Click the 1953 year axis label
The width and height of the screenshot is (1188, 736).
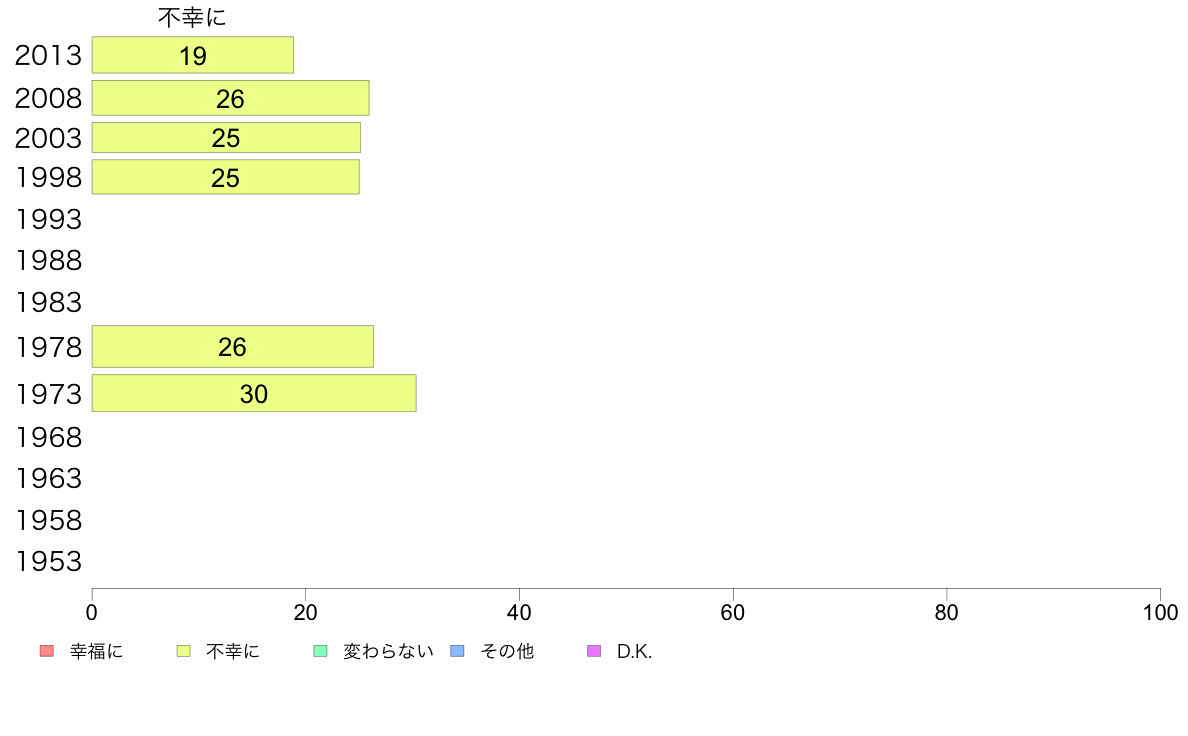[x=48, y=562]
